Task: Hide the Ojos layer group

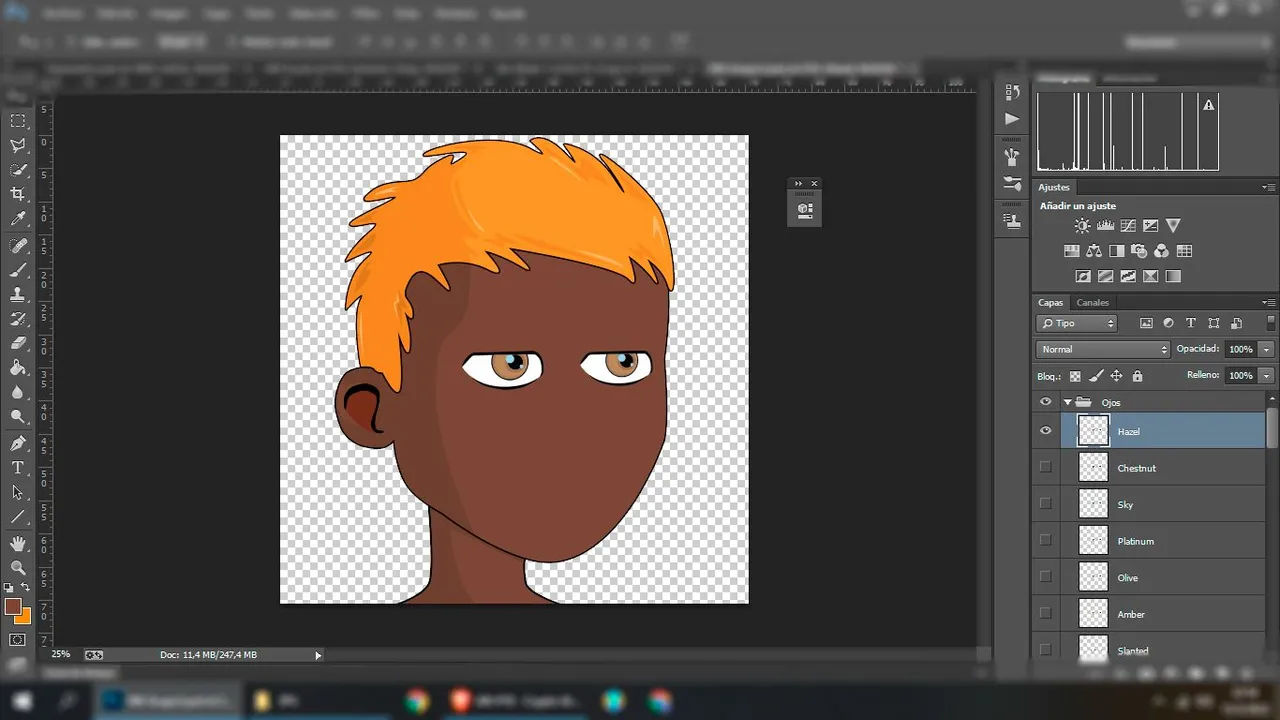Action: [x=1046, y=402]
